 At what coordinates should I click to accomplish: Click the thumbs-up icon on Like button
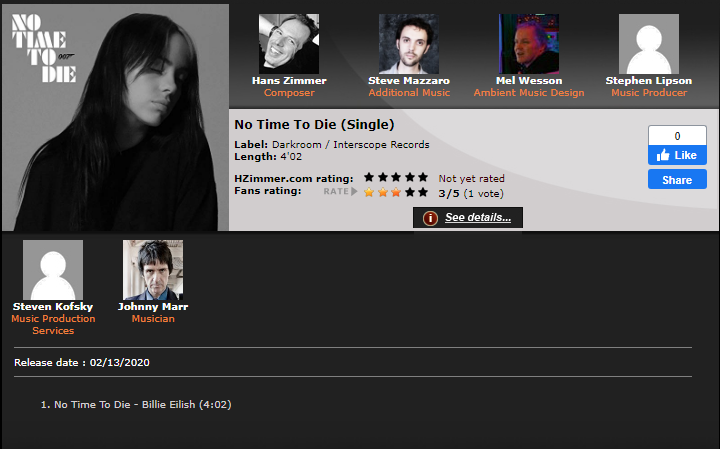click(x=663, y=155)
